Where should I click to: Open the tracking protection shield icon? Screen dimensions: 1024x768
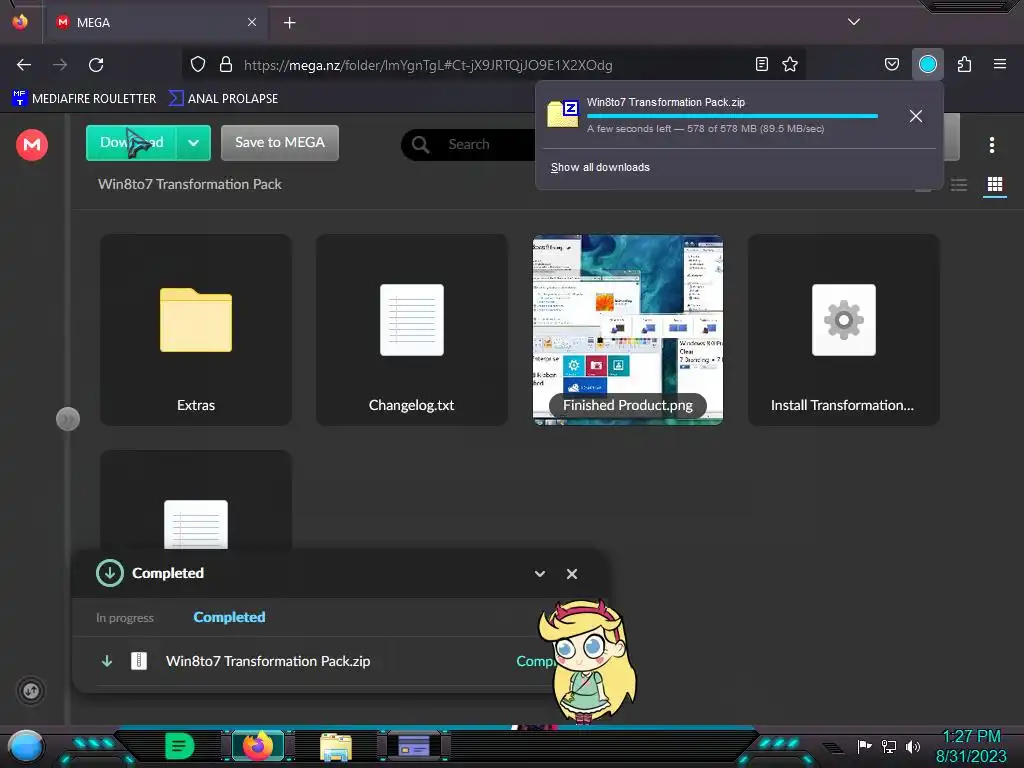tap(198, 65)
